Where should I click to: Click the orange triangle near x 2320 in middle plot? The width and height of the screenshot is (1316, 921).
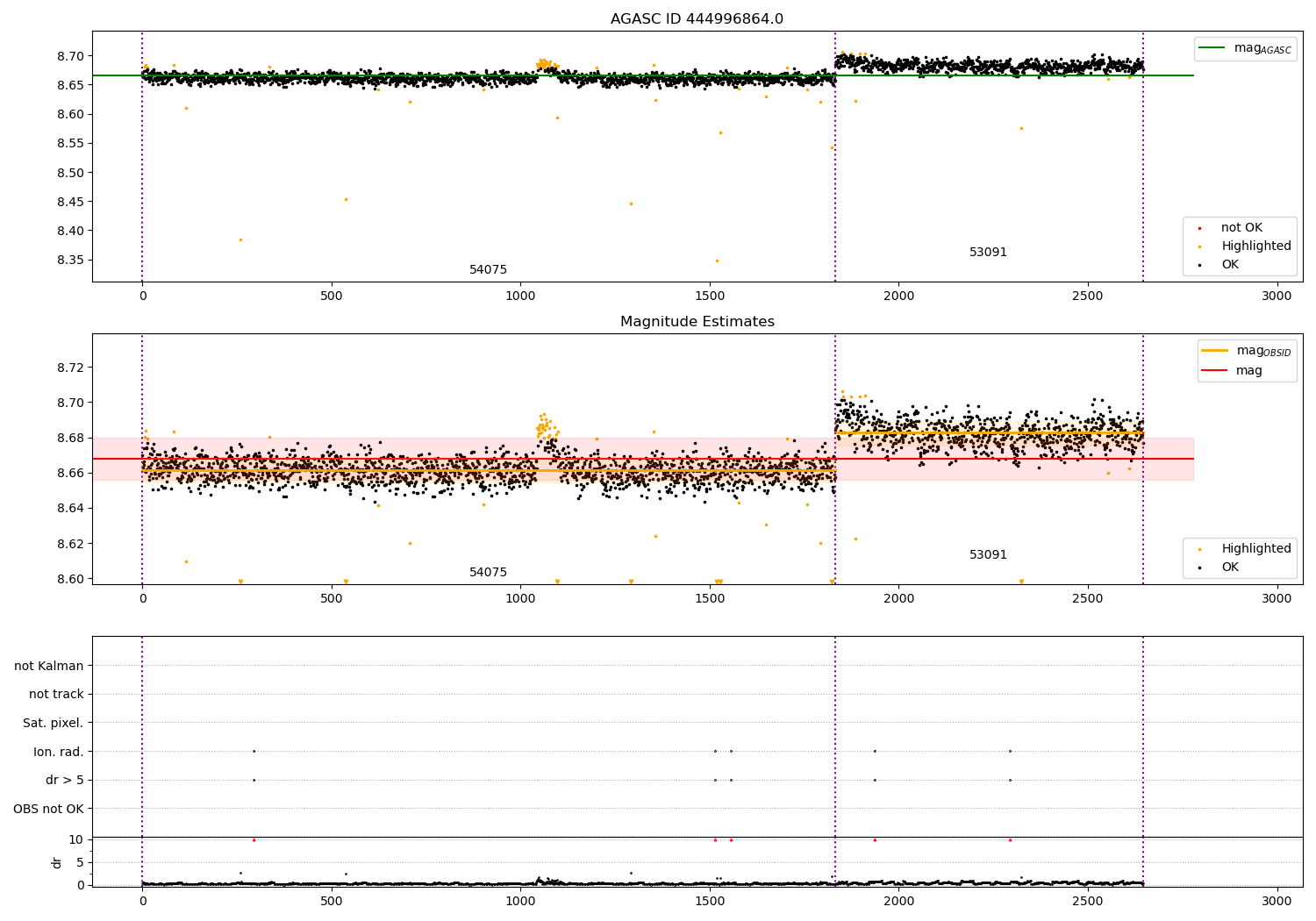tap(1021, 582)
